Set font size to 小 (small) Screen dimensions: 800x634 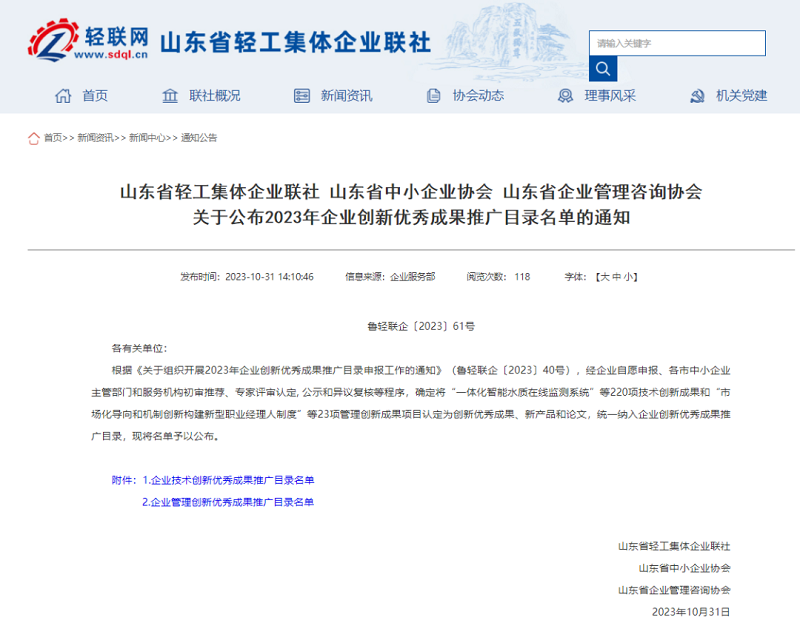[628, 277]
